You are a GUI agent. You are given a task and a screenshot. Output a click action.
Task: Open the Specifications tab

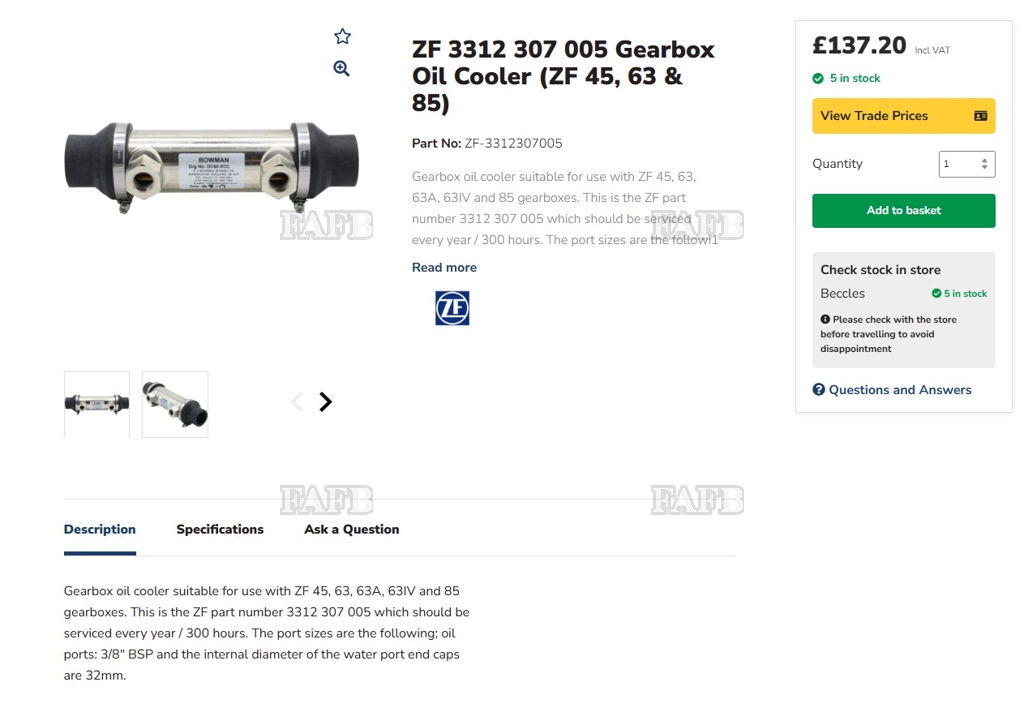[x=220, y=529]
